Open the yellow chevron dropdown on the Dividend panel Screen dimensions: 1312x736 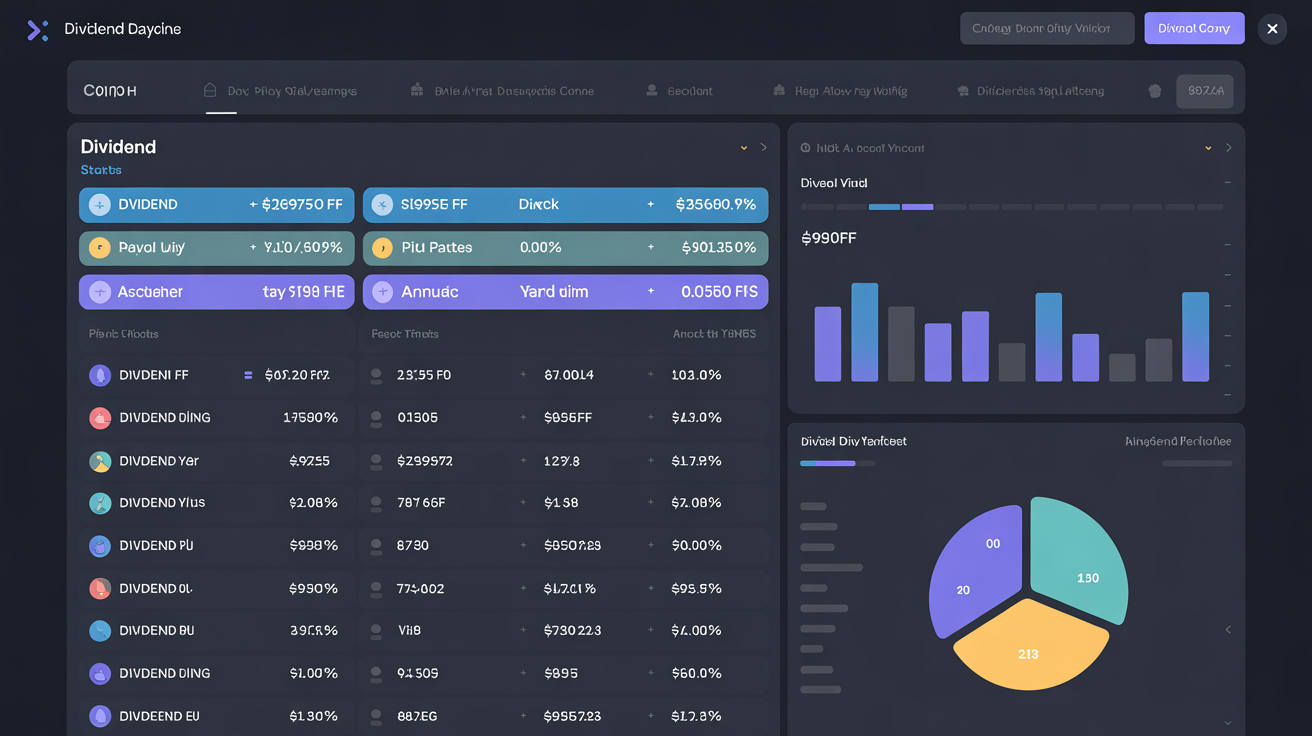[x=744, y=146]
